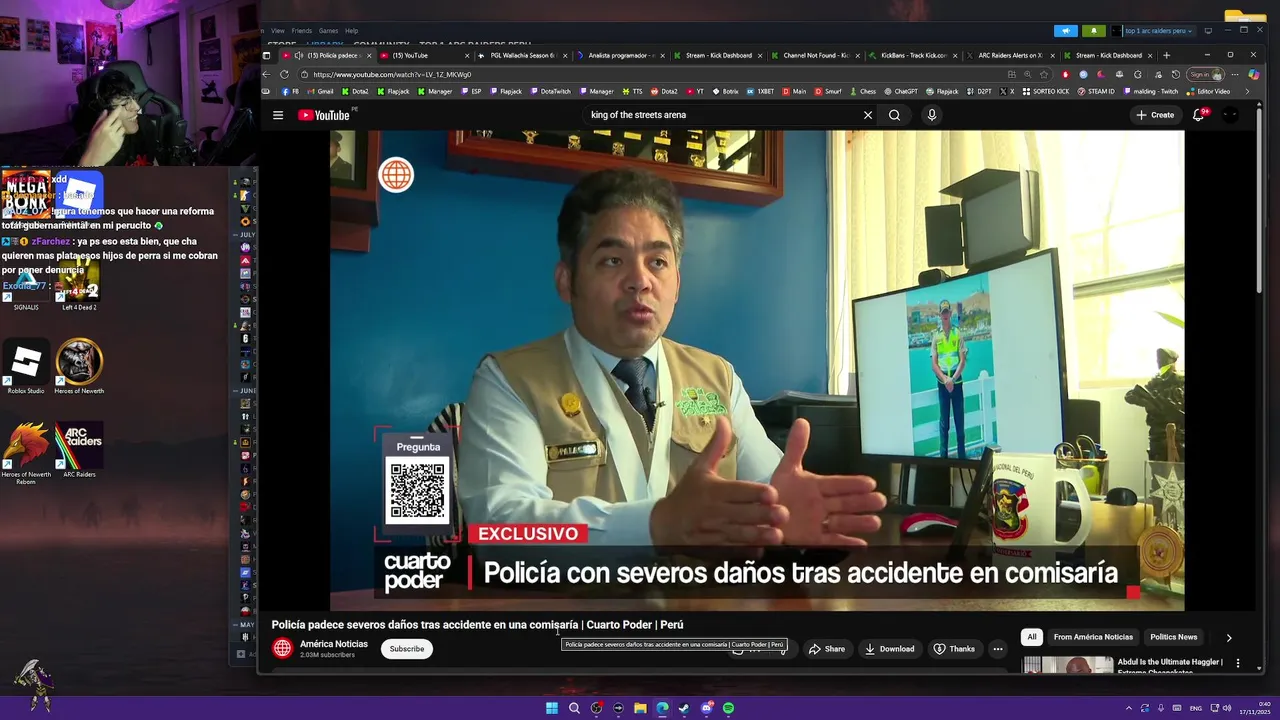
Task: Open Roblox Studio desktop shortcut
Action: point(26,367)
